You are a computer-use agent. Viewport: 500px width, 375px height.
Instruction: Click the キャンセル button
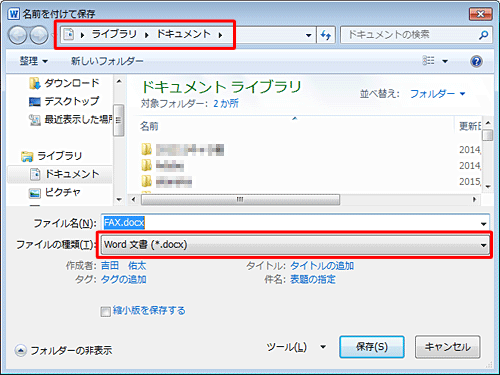pyautogui.click(x=447, y=347)
